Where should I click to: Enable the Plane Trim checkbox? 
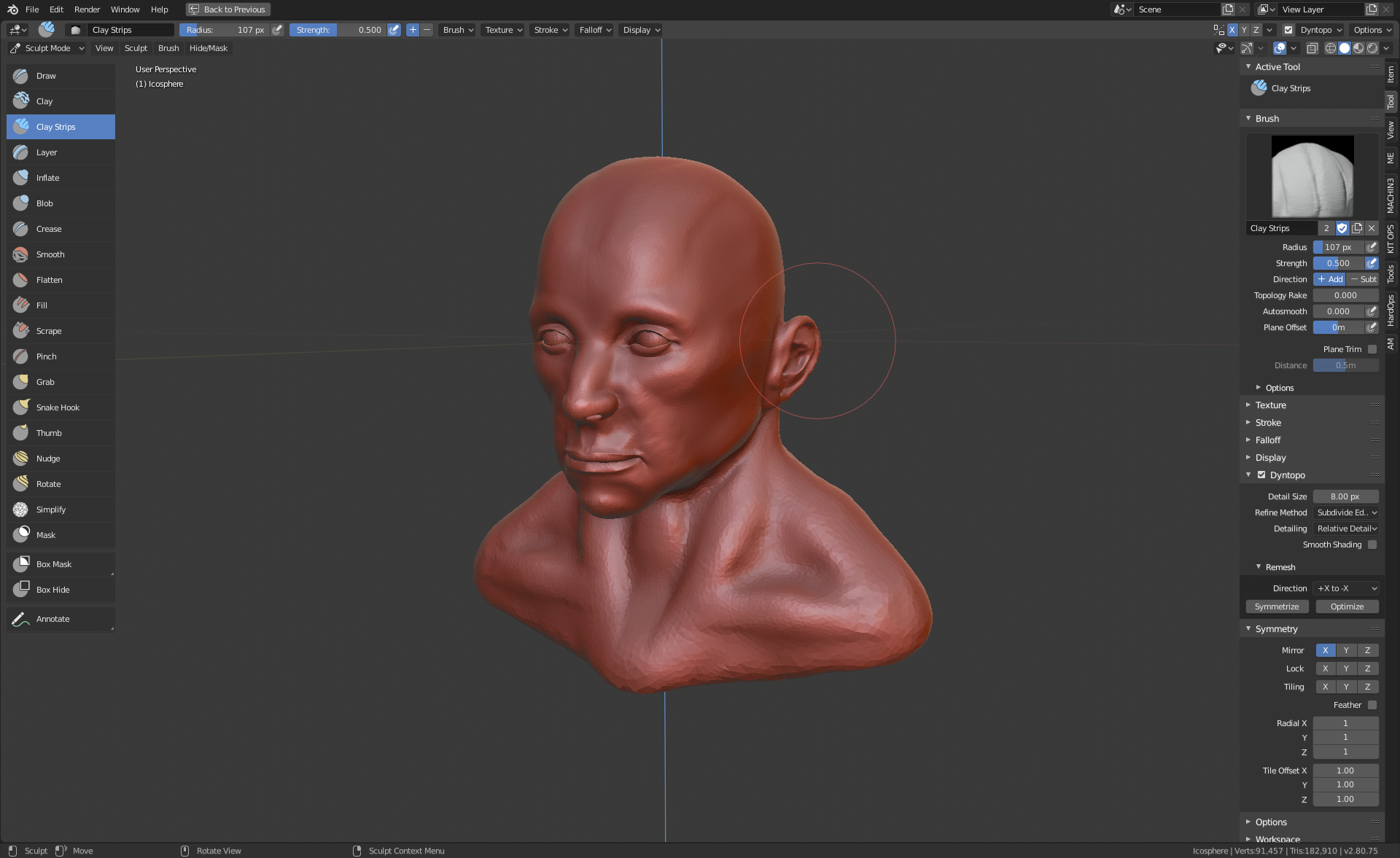point(1372,349)
